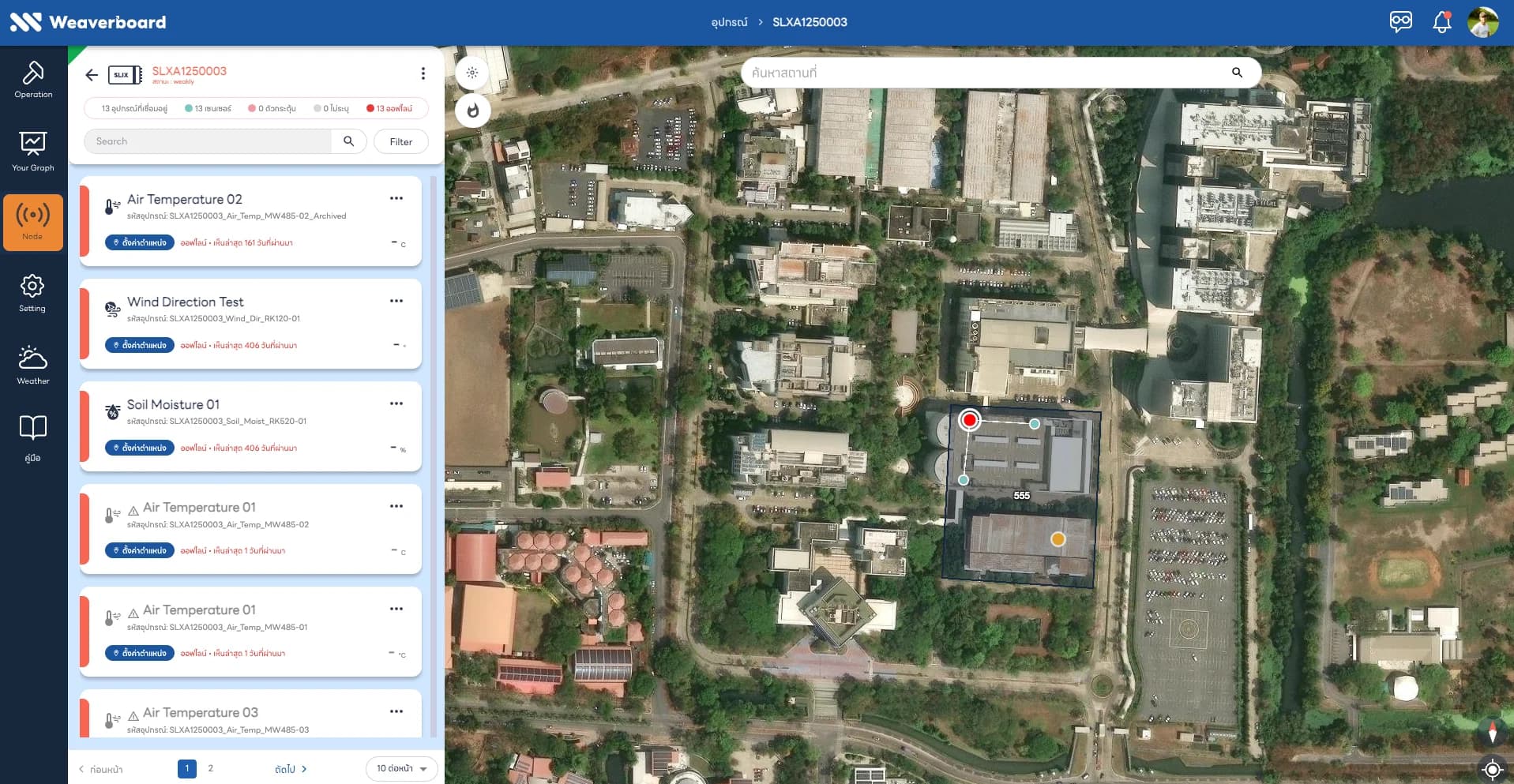Open Your Graph in the sidebar
Screen dimensions: 1514x784
[33, 152]
